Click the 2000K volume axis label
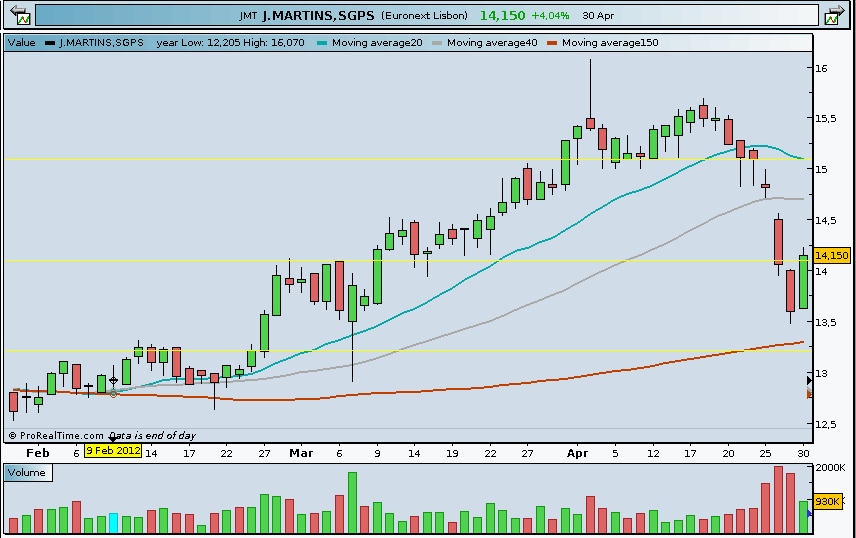856x538 pixels. (x=830, y=468)
